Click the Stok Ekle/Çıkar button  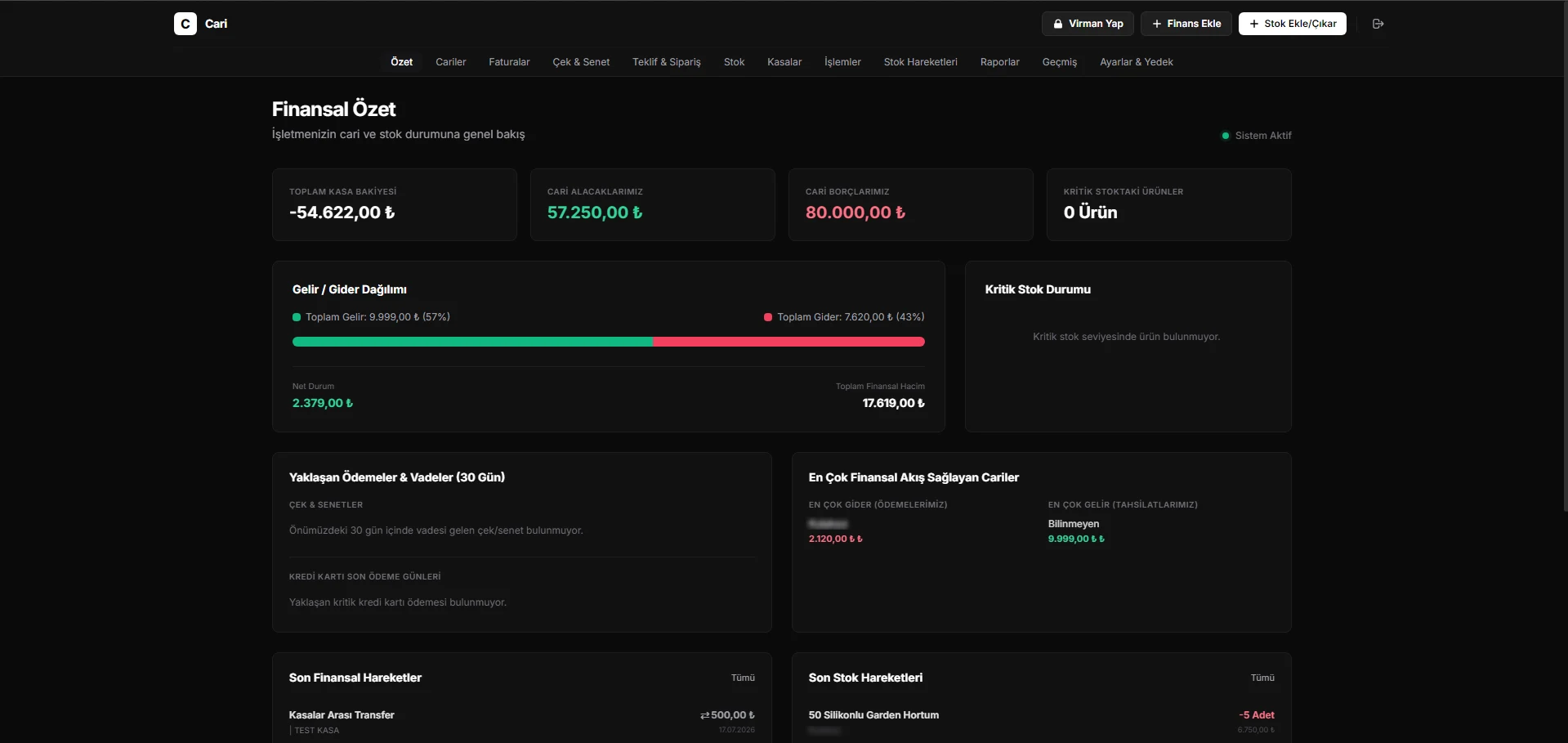1292,24
